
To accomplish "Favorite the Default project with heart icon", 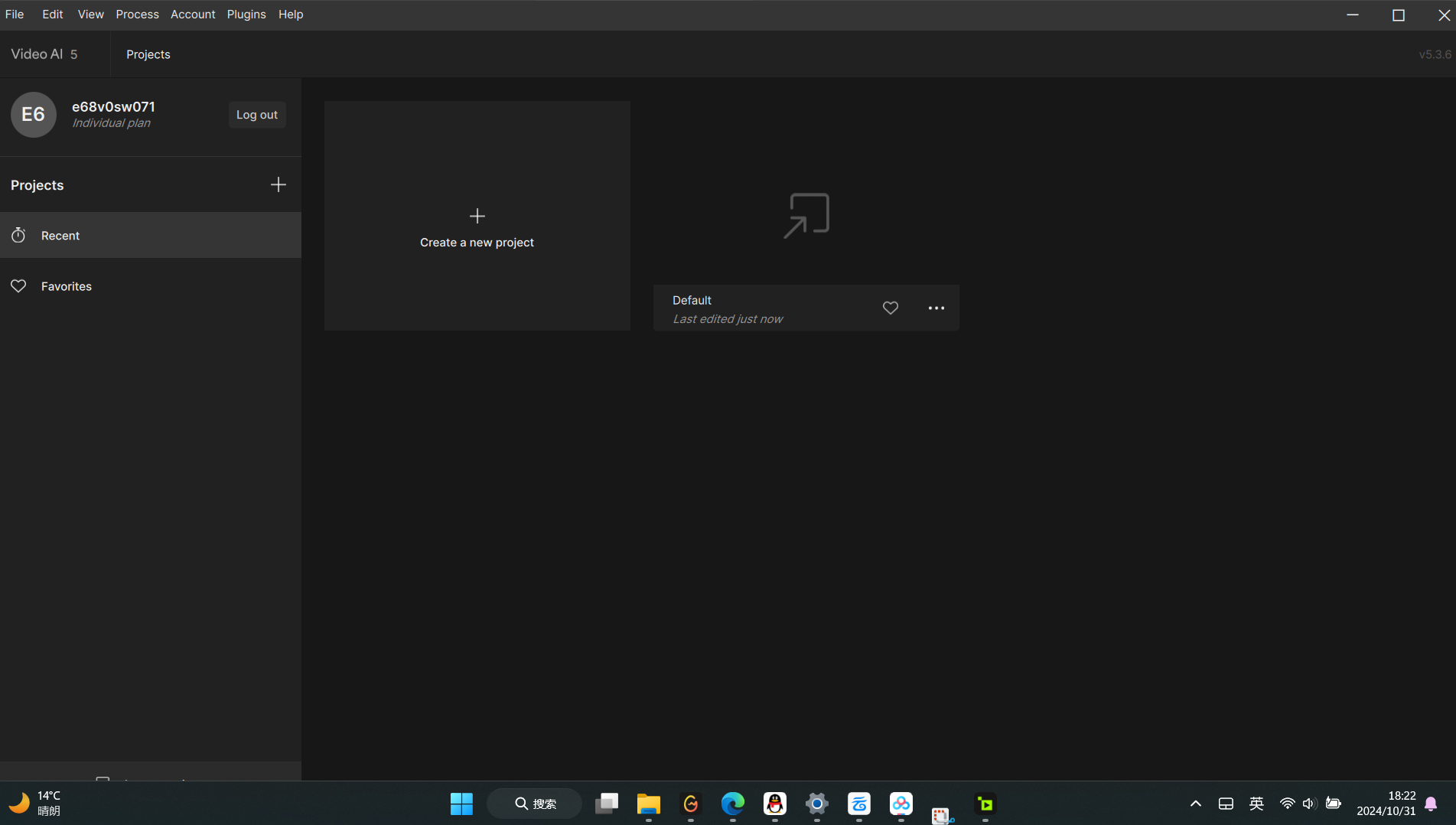I will (x=890, y=308).
